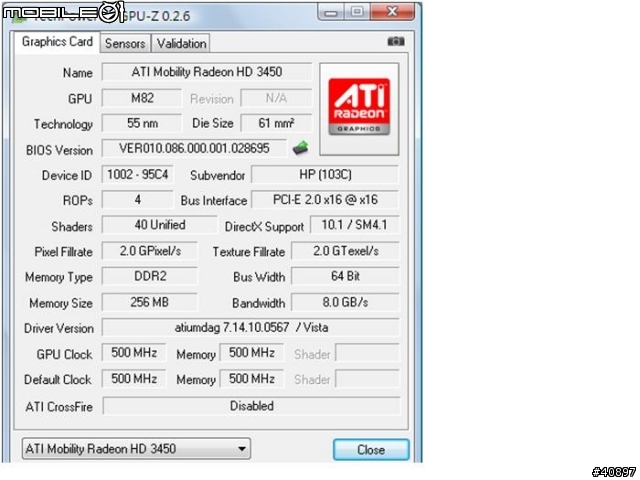Click the 'Driver Version' label text
Viewport: 640px width, 480px height.
(x=59, y=329)
